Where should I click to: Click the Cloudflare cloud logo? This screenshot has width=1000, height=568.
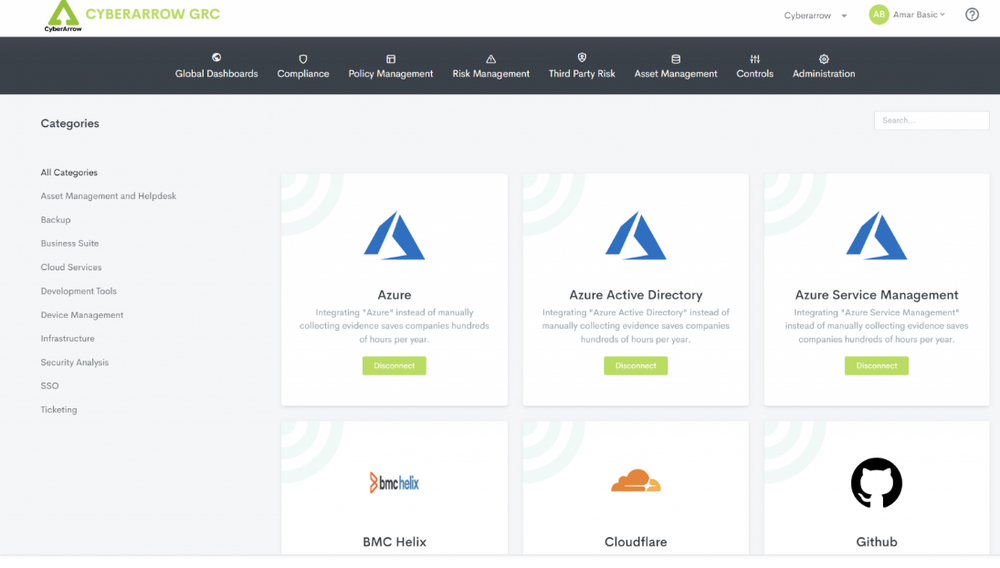pyautogui.click(x=635, y=481)
